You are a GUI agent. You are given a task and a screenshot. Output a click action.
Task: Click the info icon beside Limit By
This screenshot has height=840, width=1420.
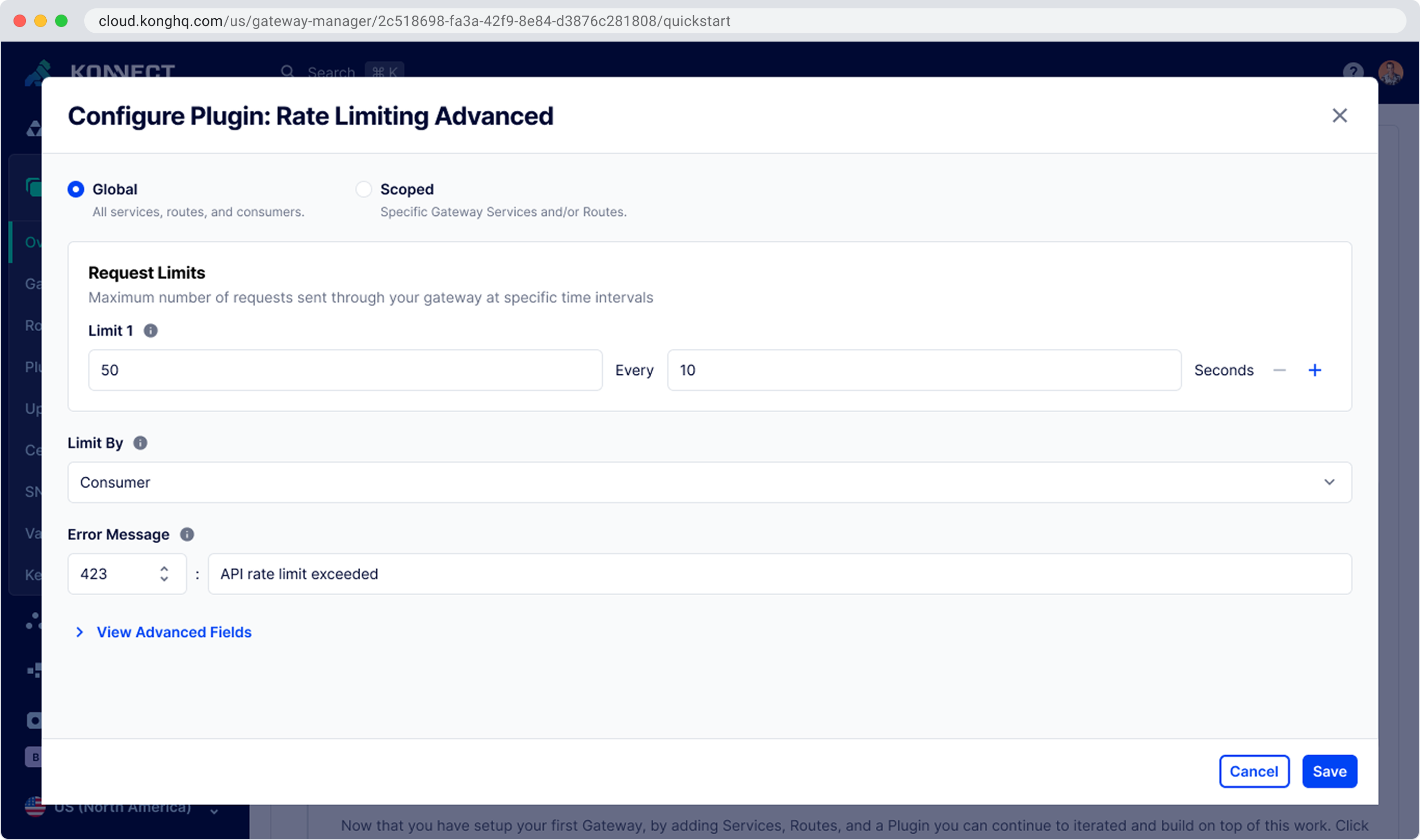click(140, 443)
